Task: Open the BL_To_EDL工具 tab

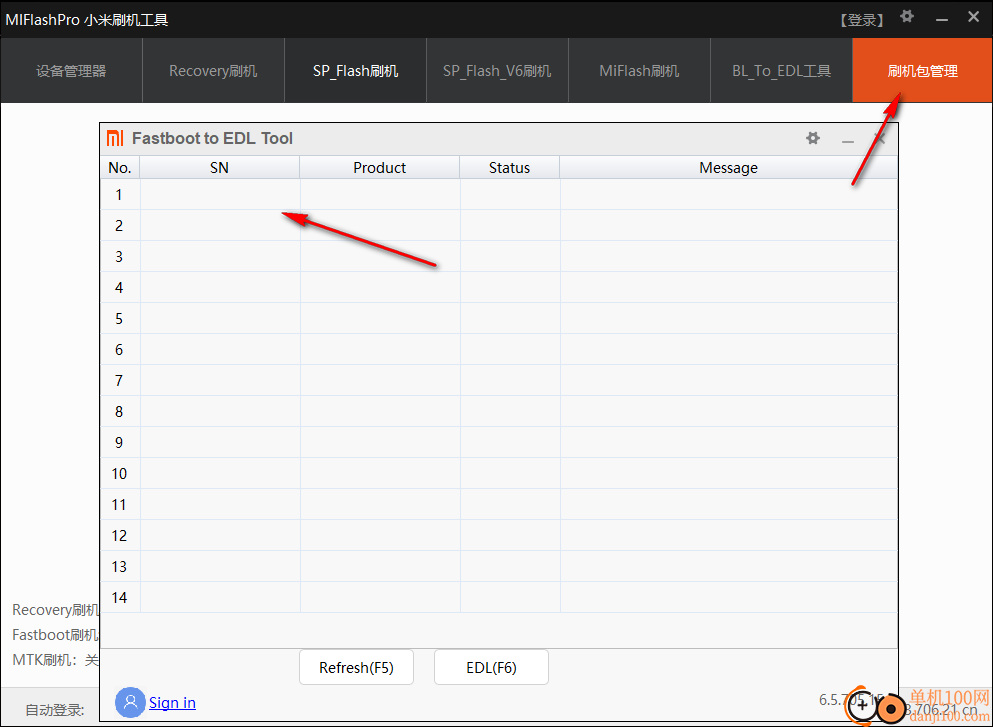Action: pyautogui.click(x=781, y=70)
